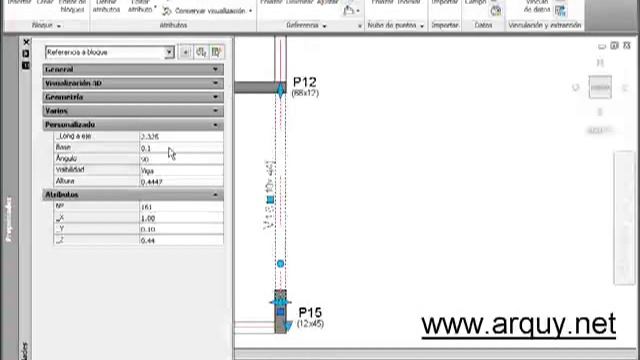
Task: Click the Select Objects icon in Properties
Action: [201, 52]
